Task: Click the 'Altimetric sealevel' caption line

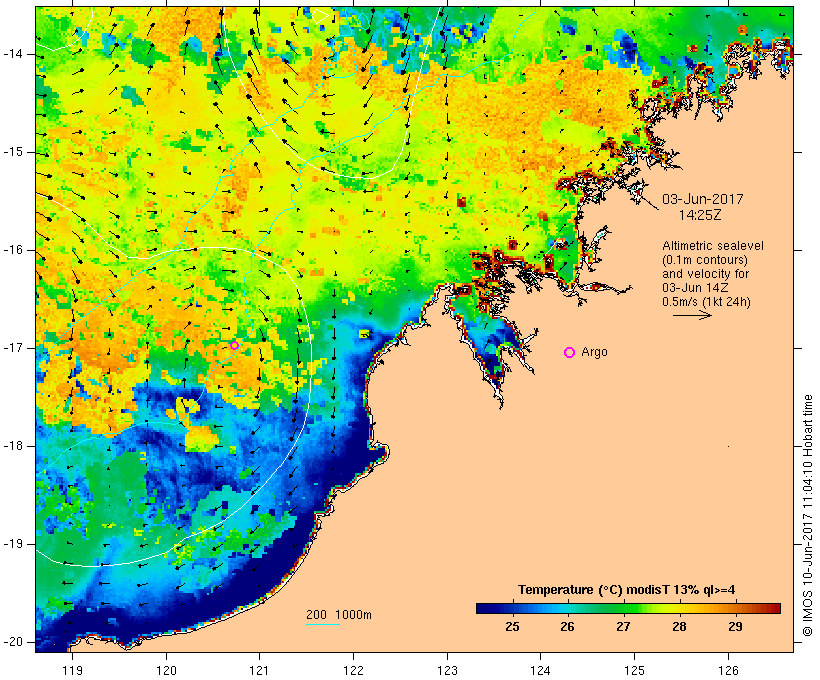Action: 713,246
